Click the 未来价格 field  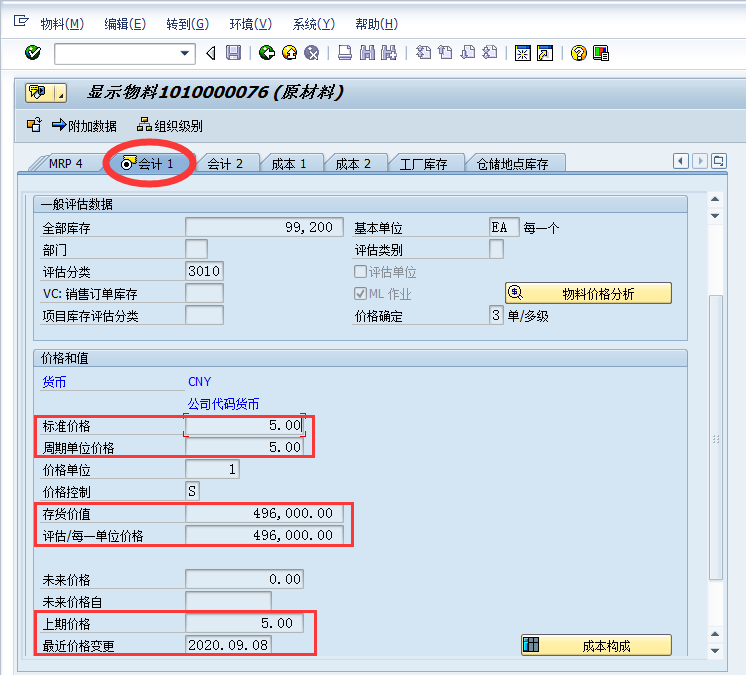click(244, 579)
